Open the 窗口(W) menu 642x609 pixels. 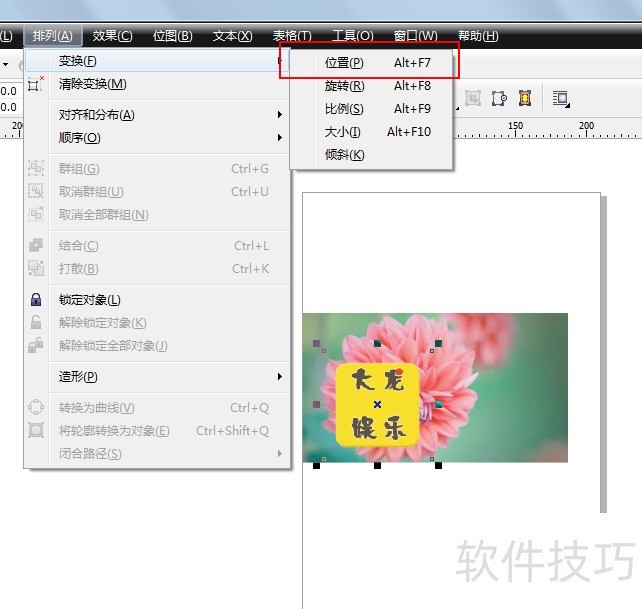click(x=416, y=36)
